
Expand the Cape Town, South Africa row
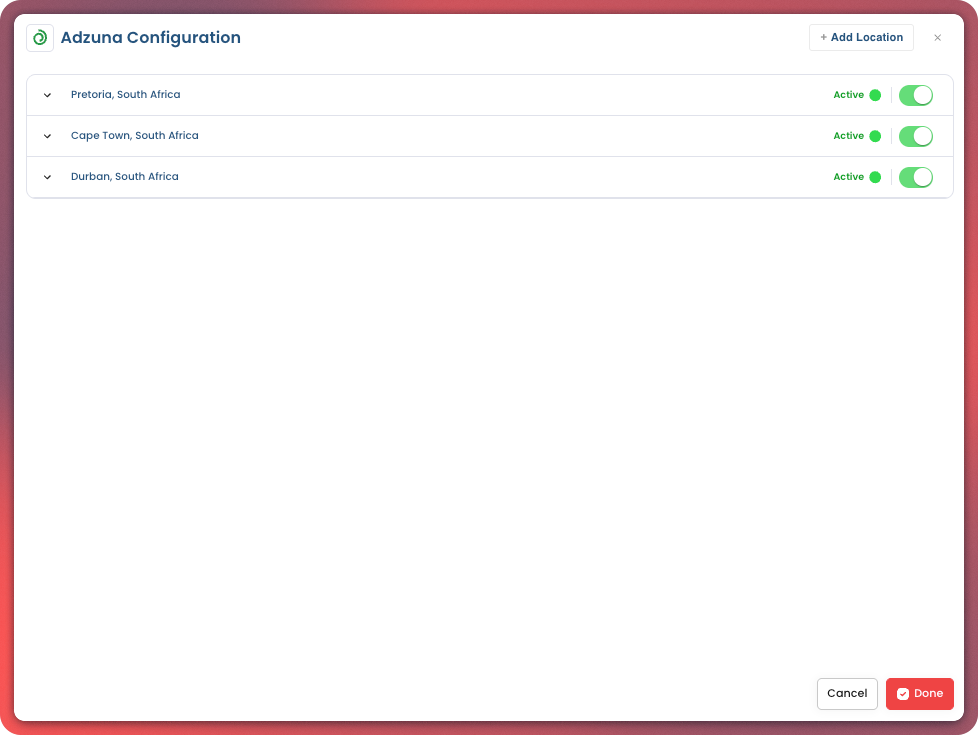coord(47,135)
